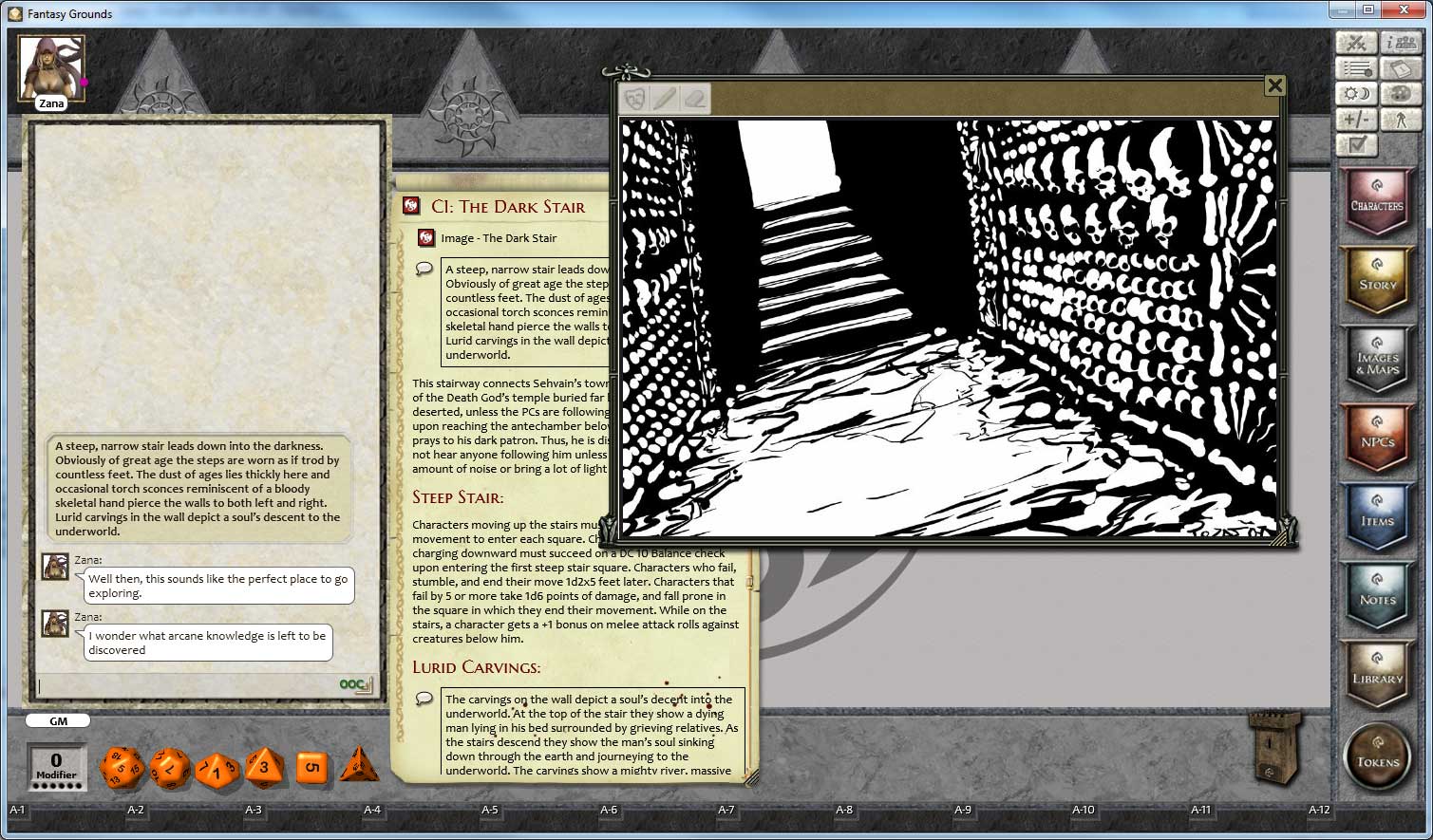This screenshot has height=840, width=1433.
Task: Click the Modifier stack box
Action: (55, 767)
